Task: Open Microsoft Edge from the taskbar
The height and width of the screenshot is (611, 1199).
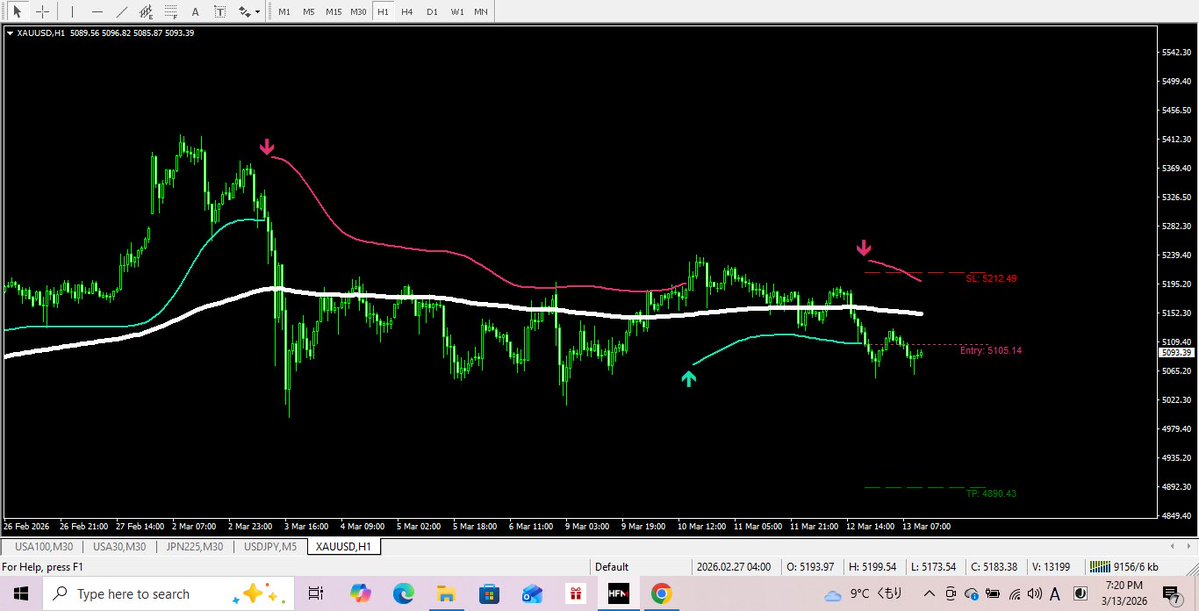Action: pyautogui.click(x=403, y=594)
